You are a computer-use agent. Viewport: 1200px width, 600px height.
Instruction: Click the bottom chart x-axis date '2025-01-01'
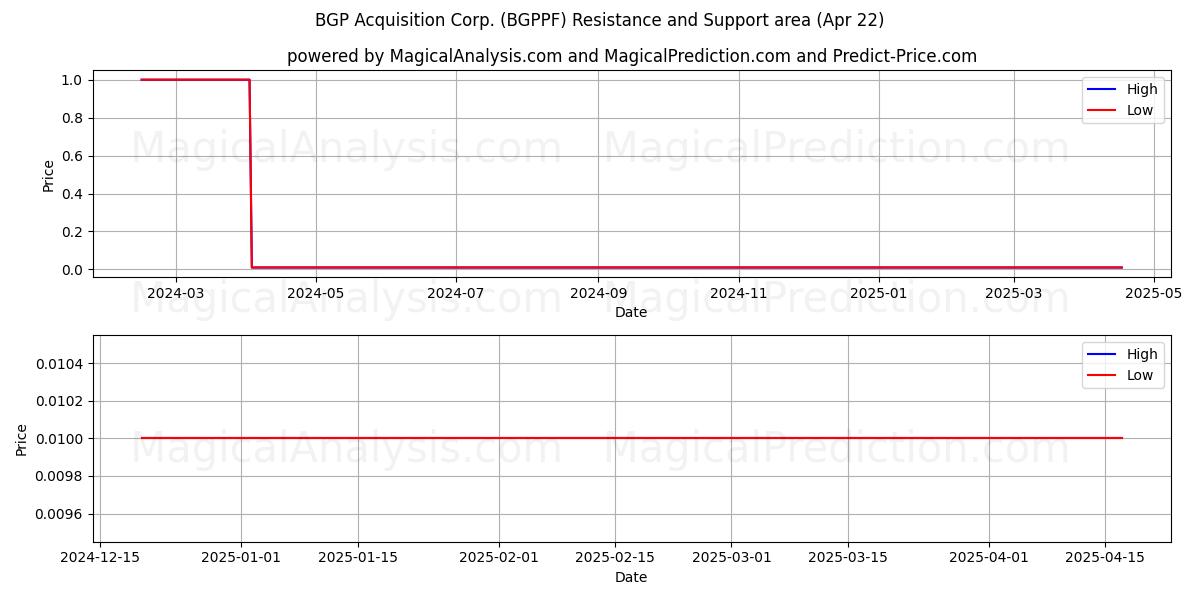pos(242,558)
